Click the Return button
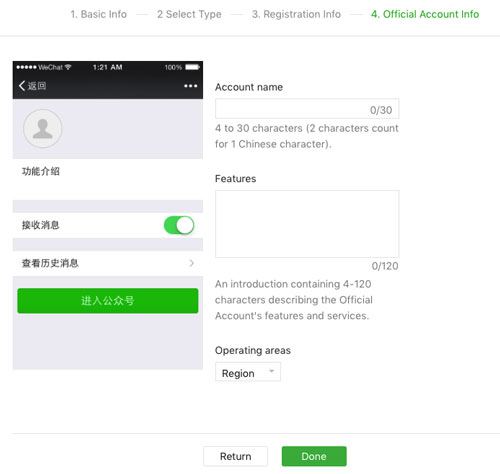Screen dimensions: 500x474 click(x=235, y=456)
